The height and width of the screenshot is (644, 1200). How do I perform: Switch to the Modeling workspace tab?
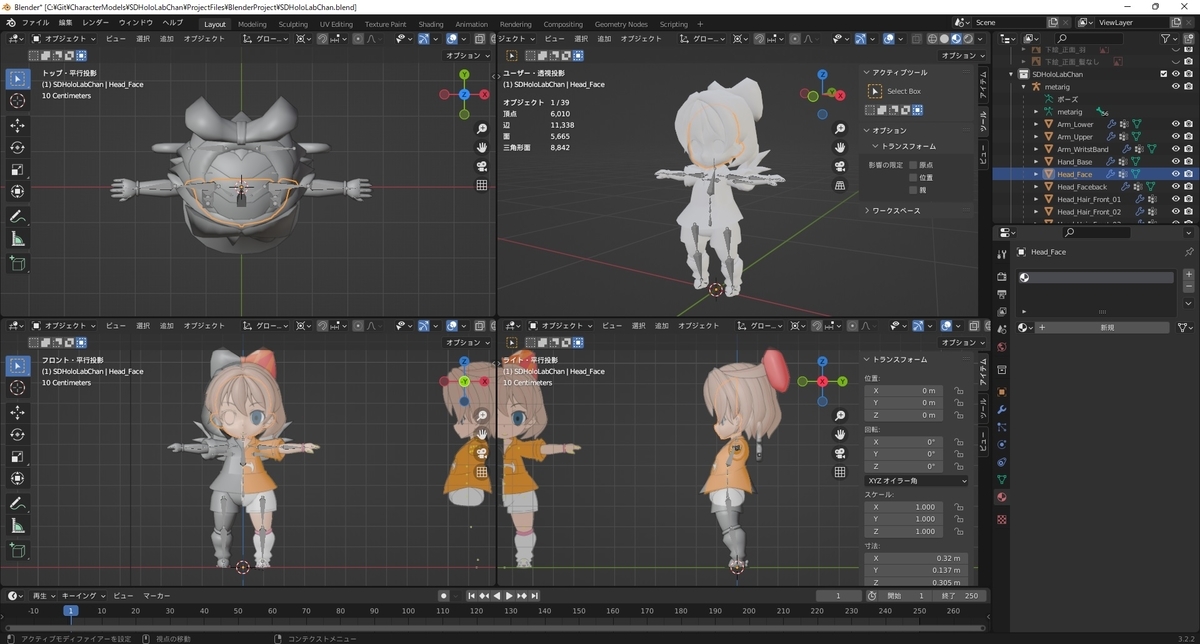click(x=252, y=24)
